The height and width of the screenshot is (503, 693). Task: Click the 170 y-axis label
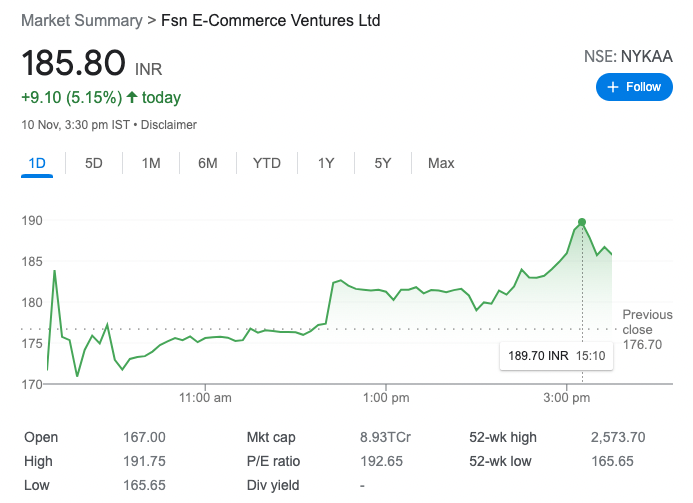32,385
